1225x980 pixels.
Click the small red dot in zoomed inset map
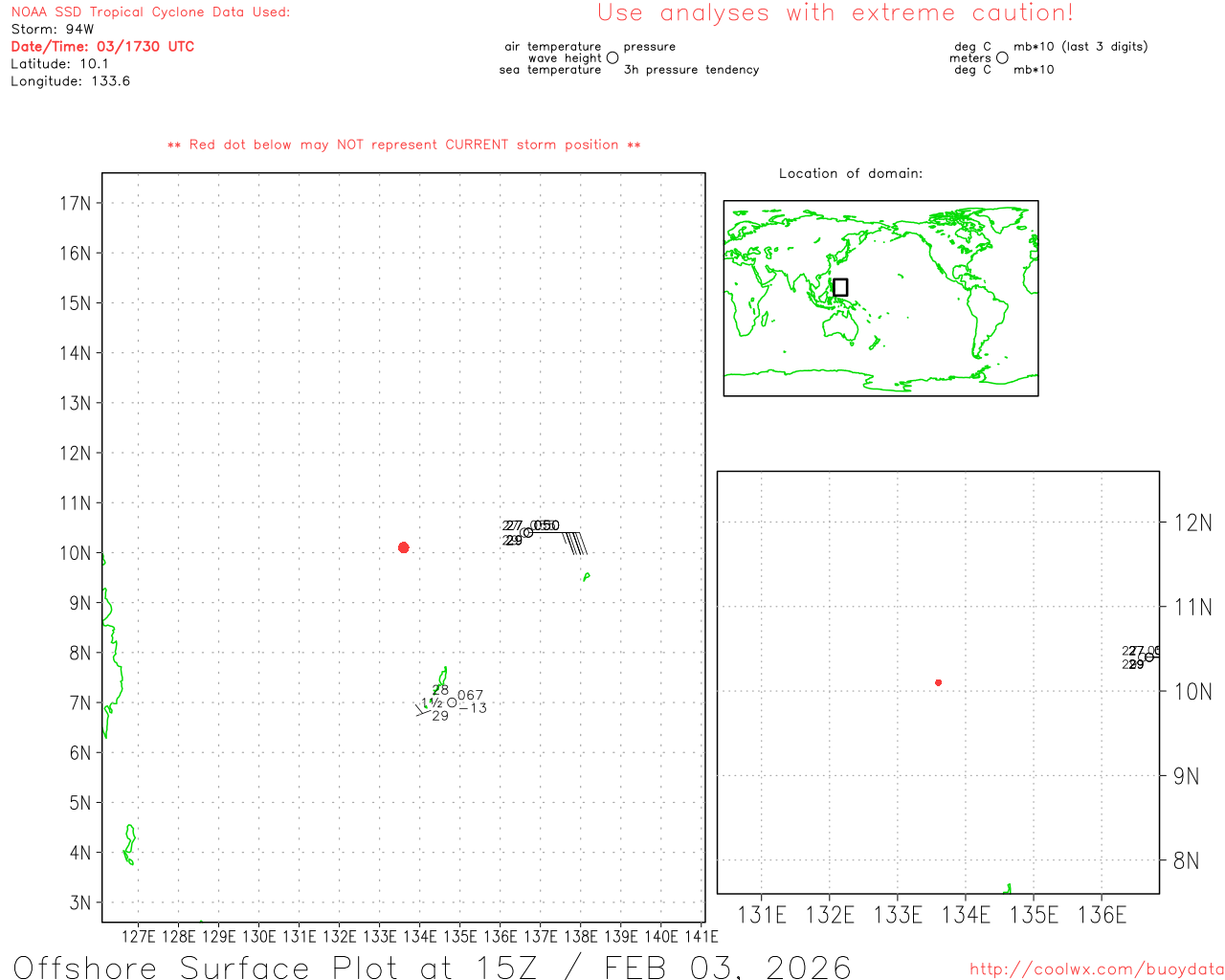pyautogui.click(x=938, y=682)
